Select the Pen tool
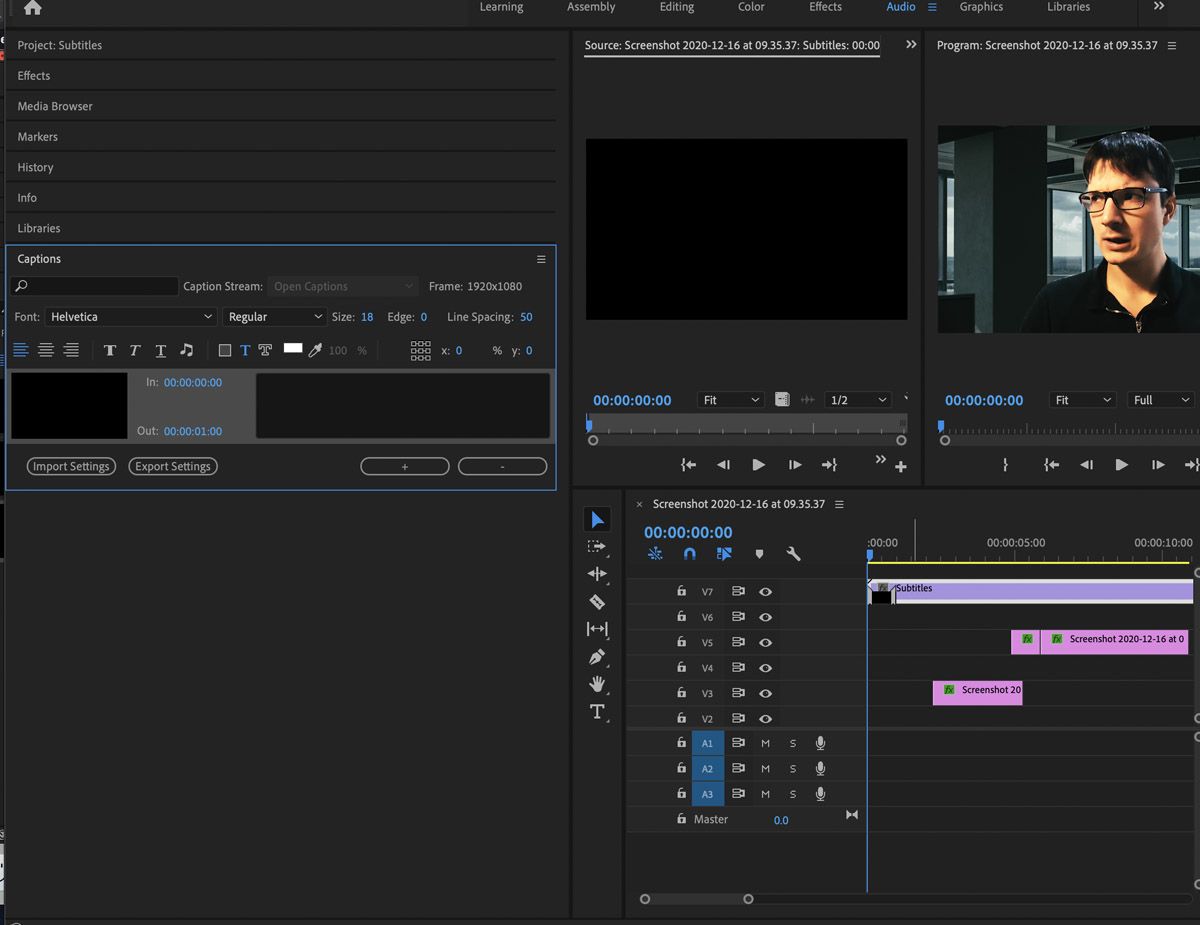Image resolution: width=1200 pixels, height=925 pixels. (x=597, y=657)
